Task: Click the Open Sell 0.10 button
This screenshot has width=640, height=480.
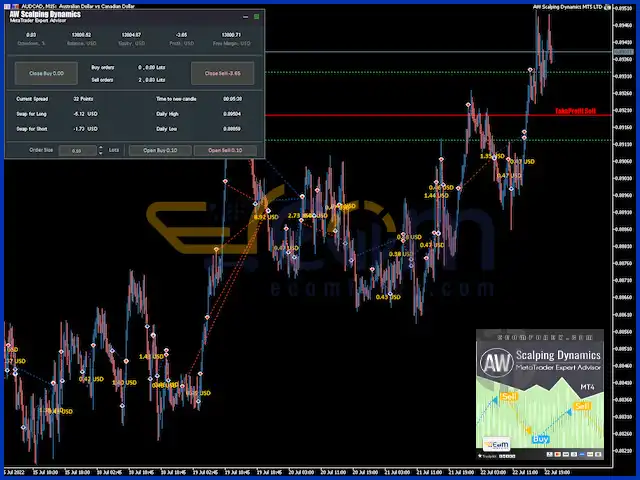Action: [225, 150]
